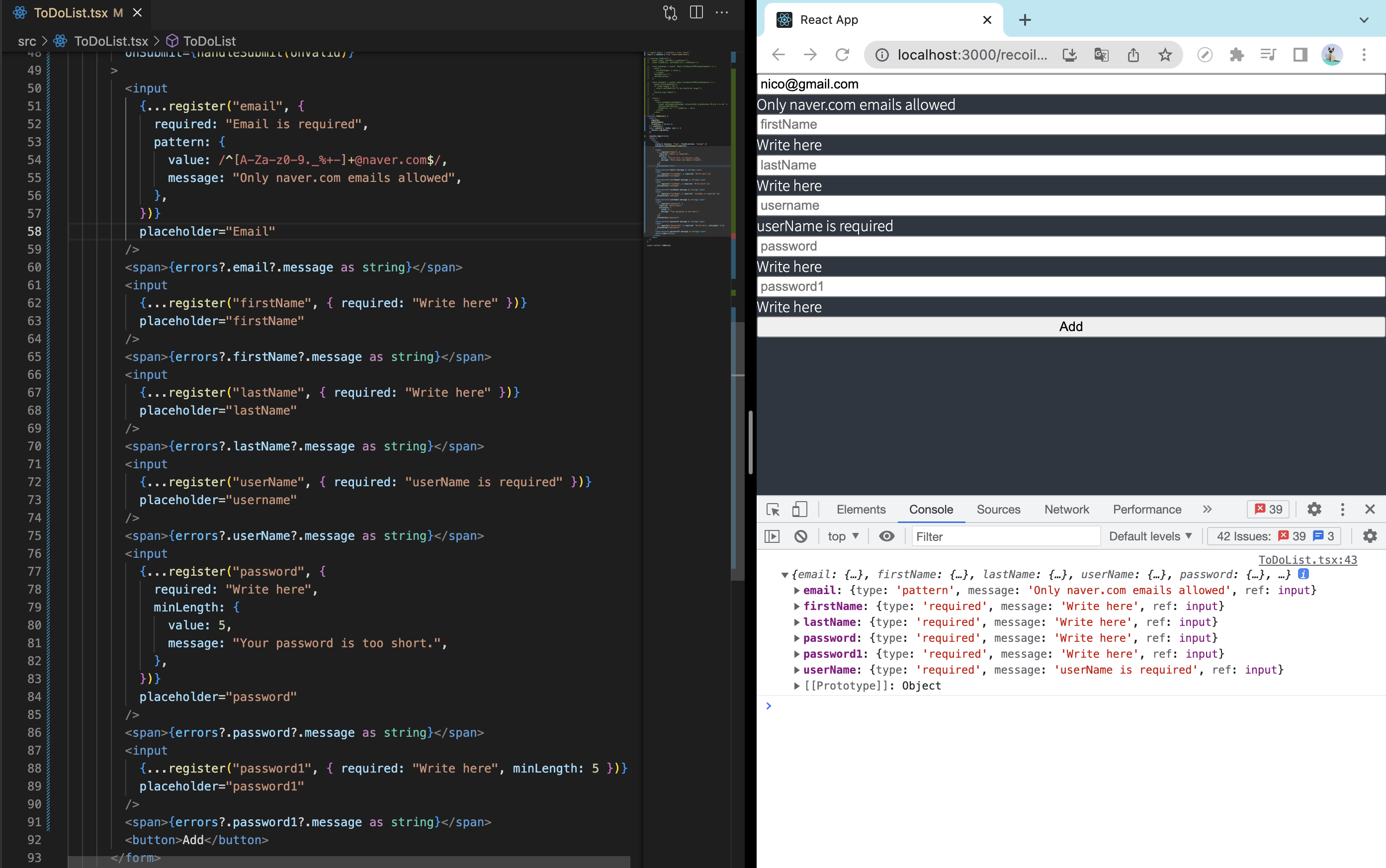
Task: Open source control changes icon in editor
Action: pos(670,12)
